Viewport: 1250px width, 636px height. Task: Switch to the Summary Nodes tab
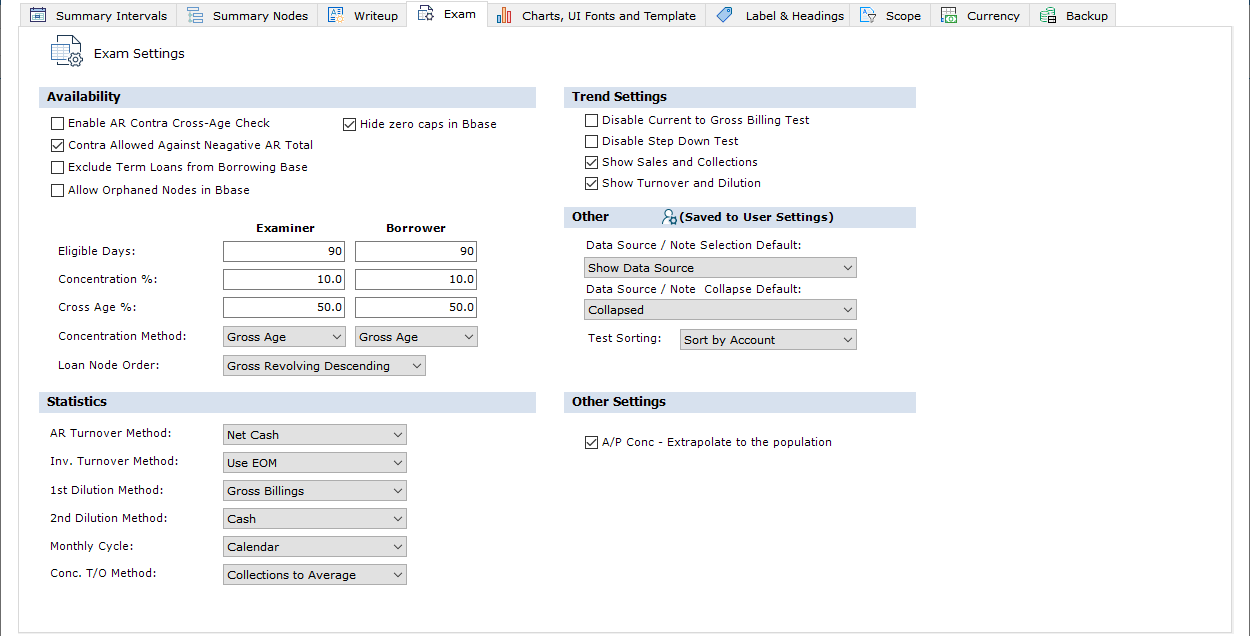[259, 16]
